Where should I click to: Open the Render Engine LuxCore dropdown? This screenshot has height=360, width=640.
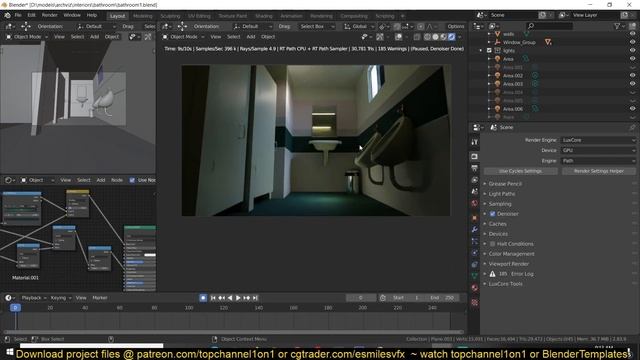tap(598, 140)
